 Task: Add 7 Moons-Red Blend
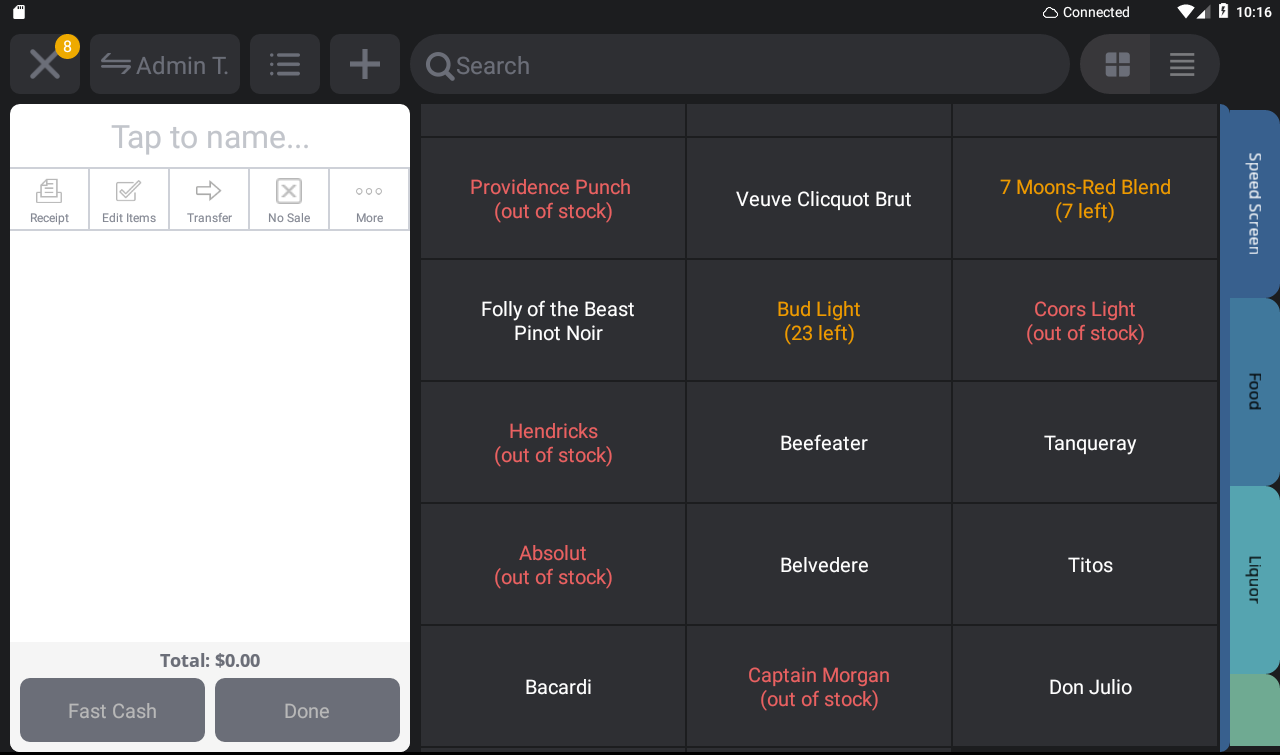pos(1085,199)
